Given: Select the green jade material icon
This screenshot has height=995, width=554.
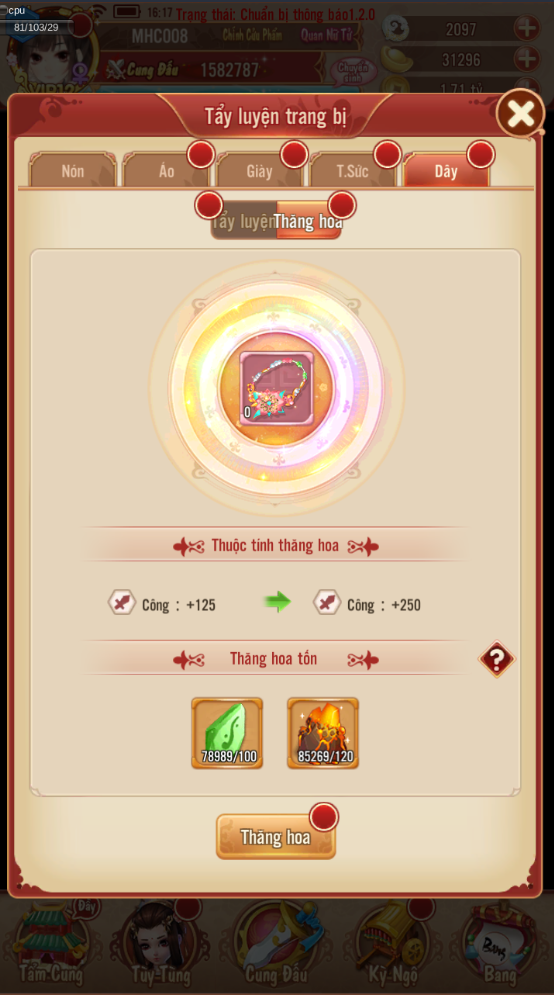Looking at the screenshot, I should tap(227, 733).
